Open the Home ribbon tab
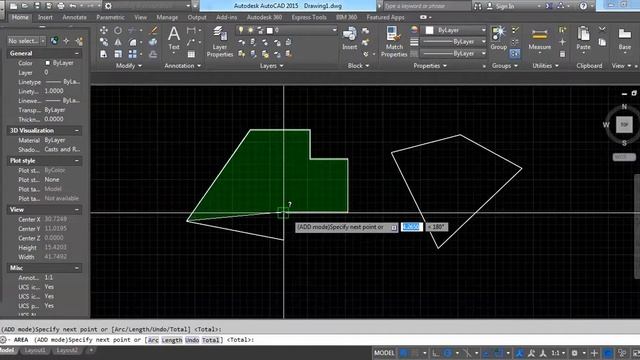Image resolution: width=640 pixels, height=360 pixels. click(20, 18)
